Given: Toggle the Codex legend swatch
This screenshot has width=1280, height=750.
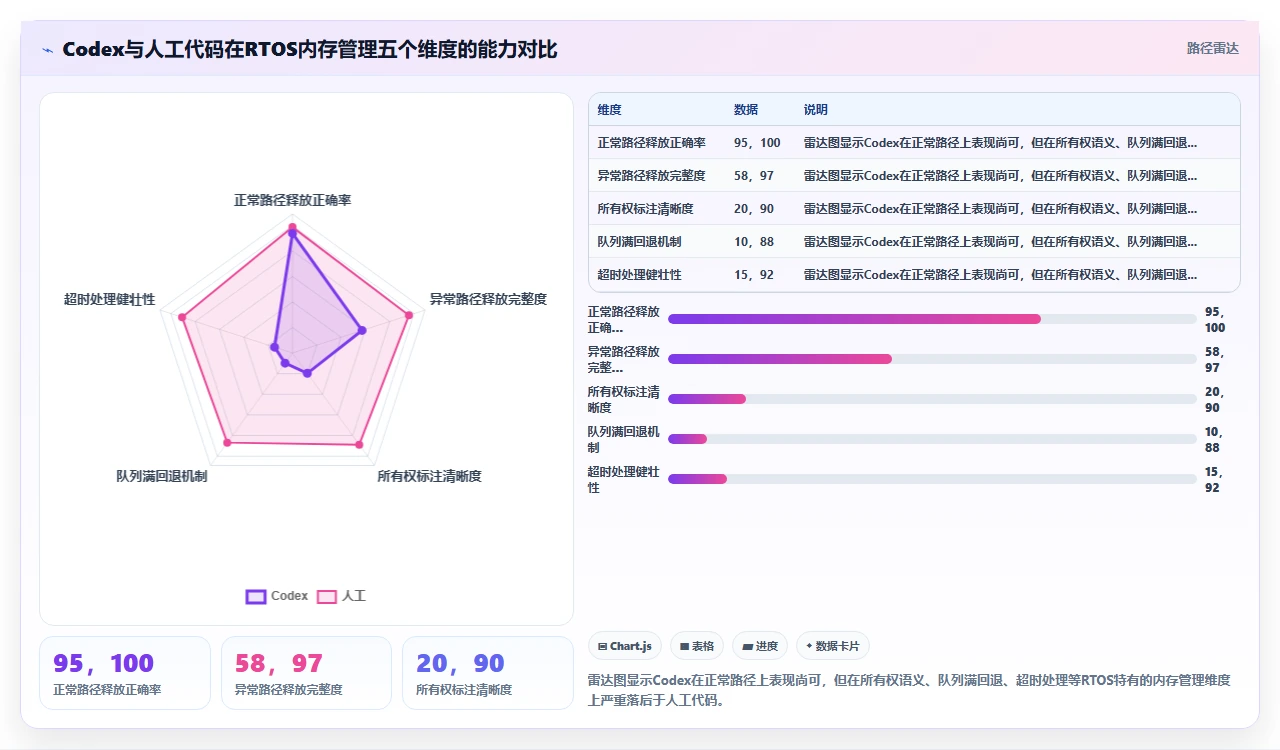Looking at the screenshot, I should click(256, 596).
